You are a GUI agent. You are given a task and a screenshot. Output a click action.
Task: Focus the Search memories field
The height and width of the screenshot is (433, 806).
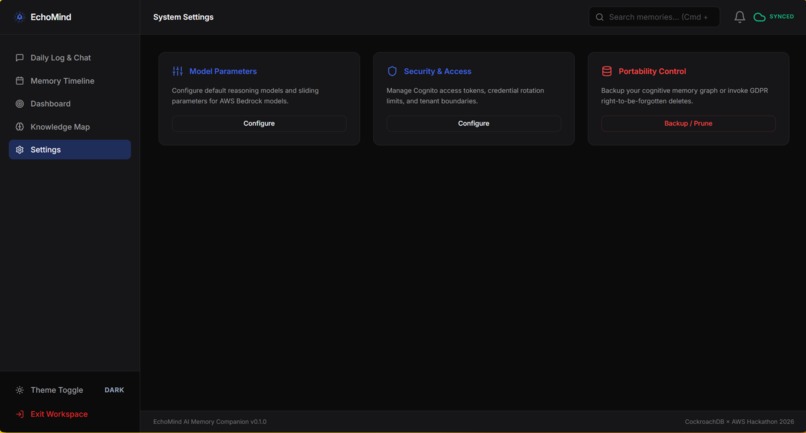654,17
